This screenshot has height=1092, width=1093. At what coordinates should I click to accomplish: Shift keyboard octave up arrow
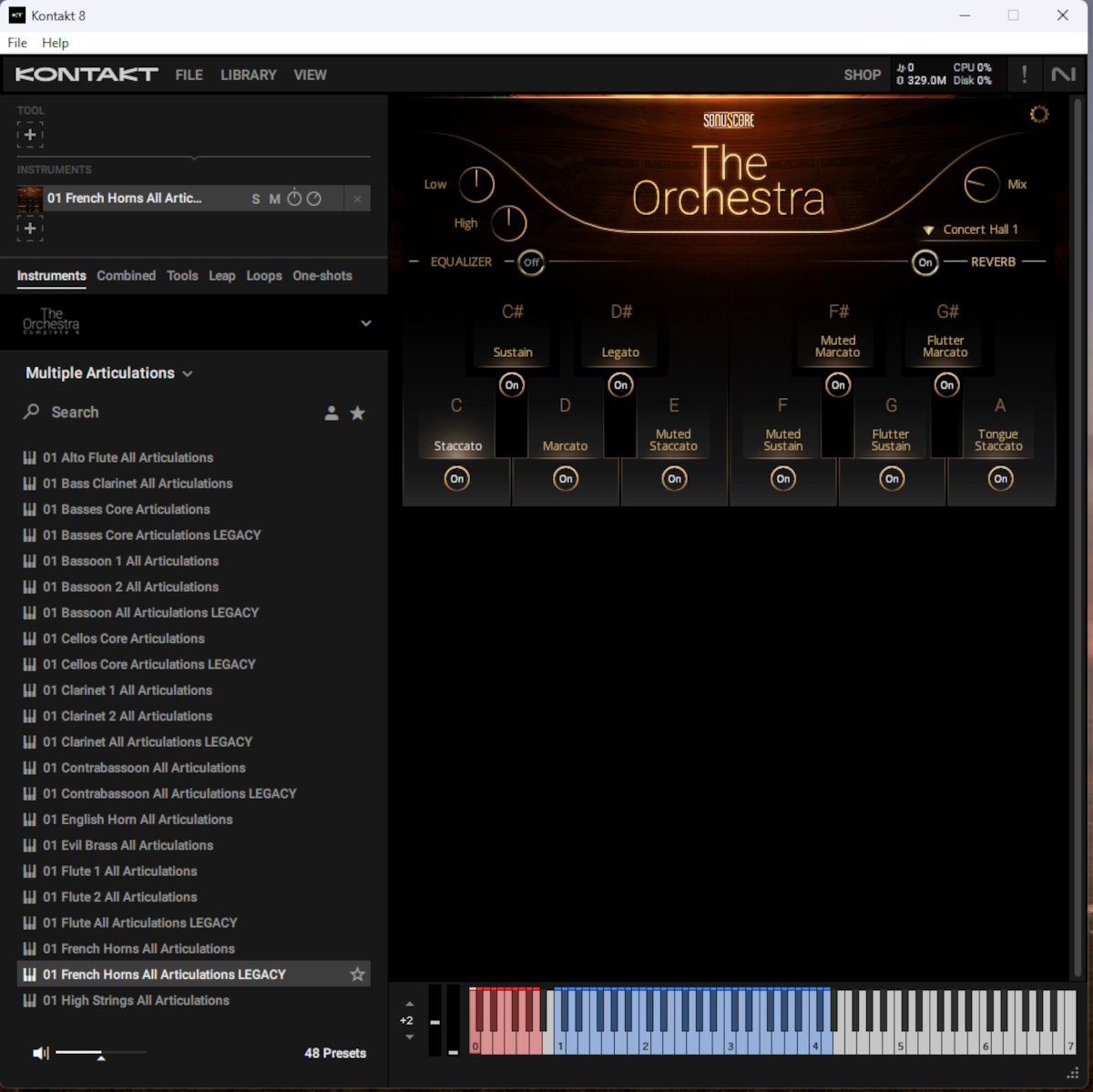pyautogui.click(x=409, y=1004)
